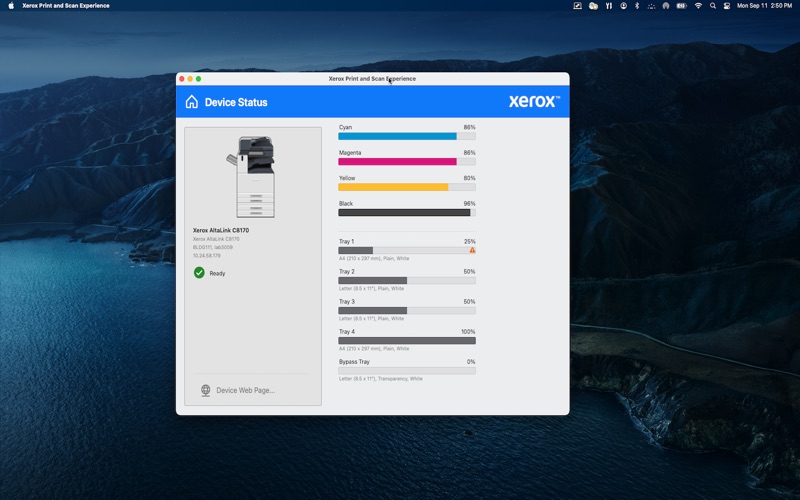This screenshot has width=800, height=500.
Task: Open the Apple menu
Action: click(x=11, y=6)
